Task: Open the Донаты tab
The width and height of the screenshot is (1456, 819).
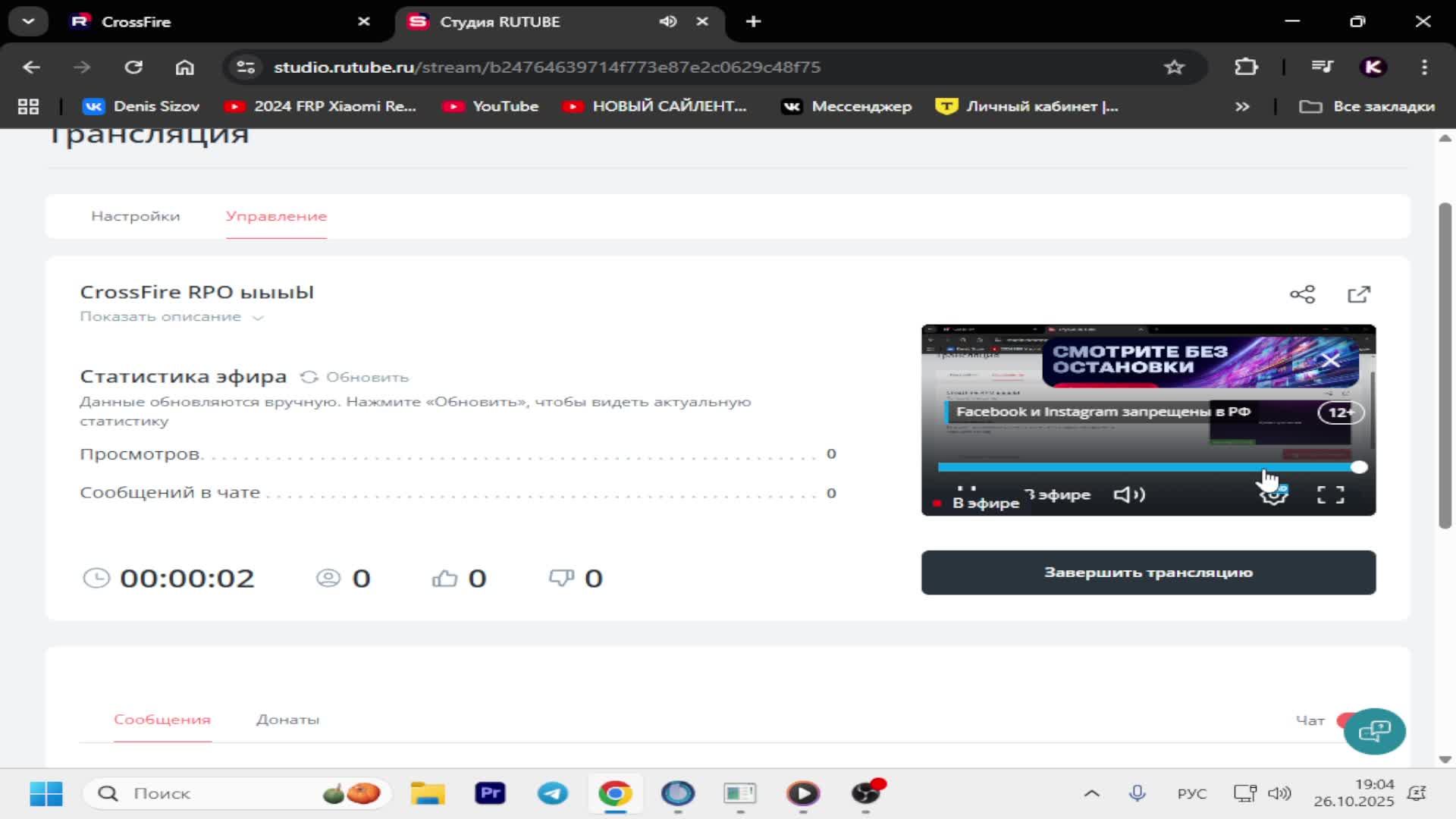Action: (x=287, y=720)
